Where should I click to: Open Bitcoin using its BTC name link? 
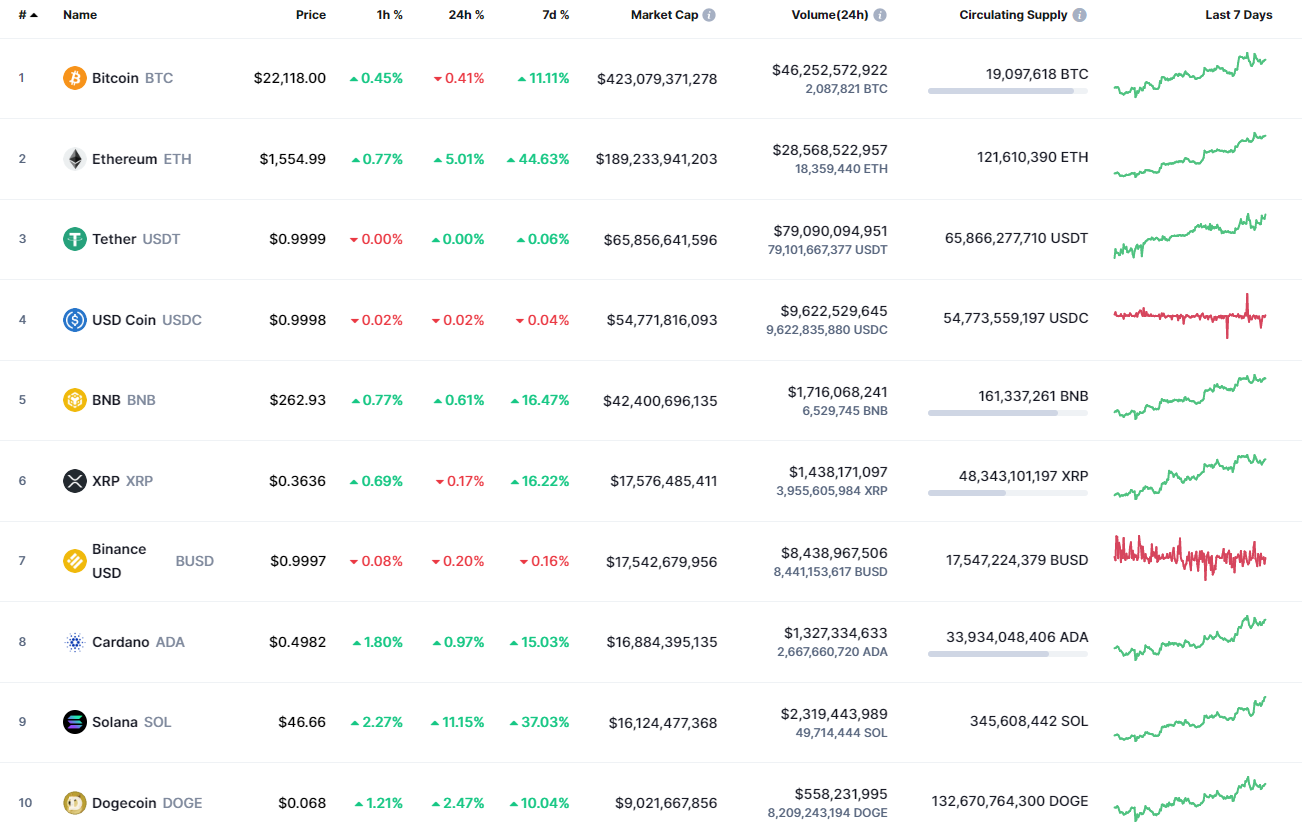click(159, 77)
